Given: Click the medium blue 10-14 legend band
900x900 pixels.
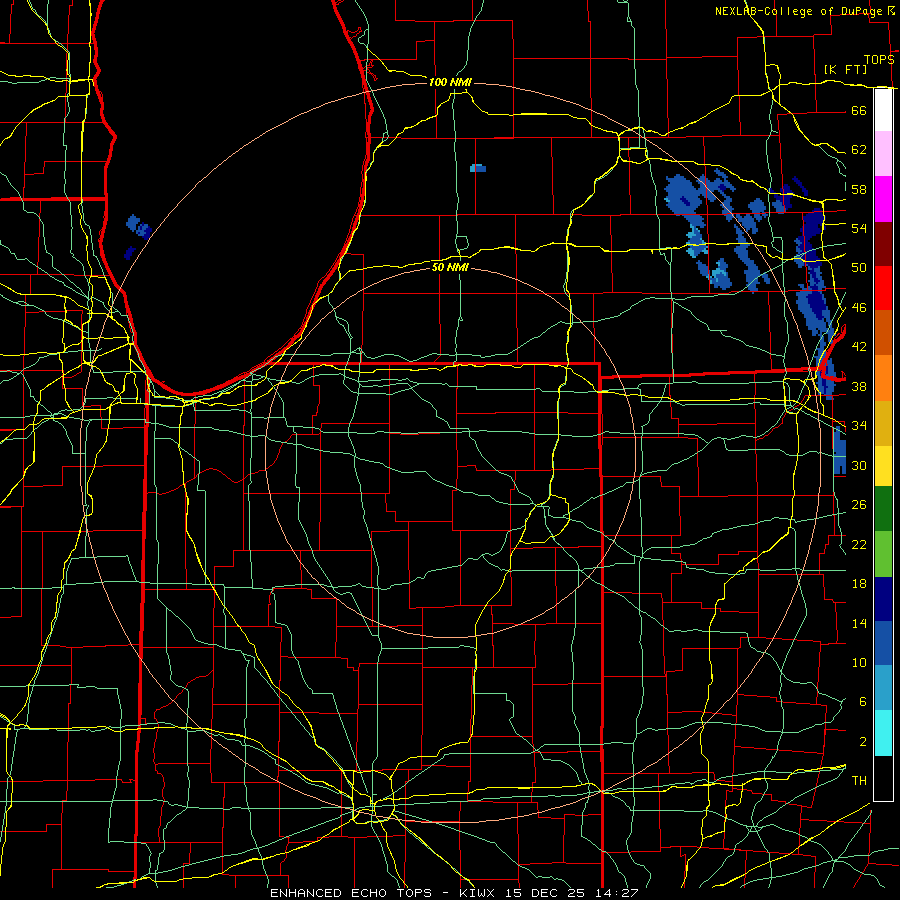Looking at the screenshot, I should (883, 644).
